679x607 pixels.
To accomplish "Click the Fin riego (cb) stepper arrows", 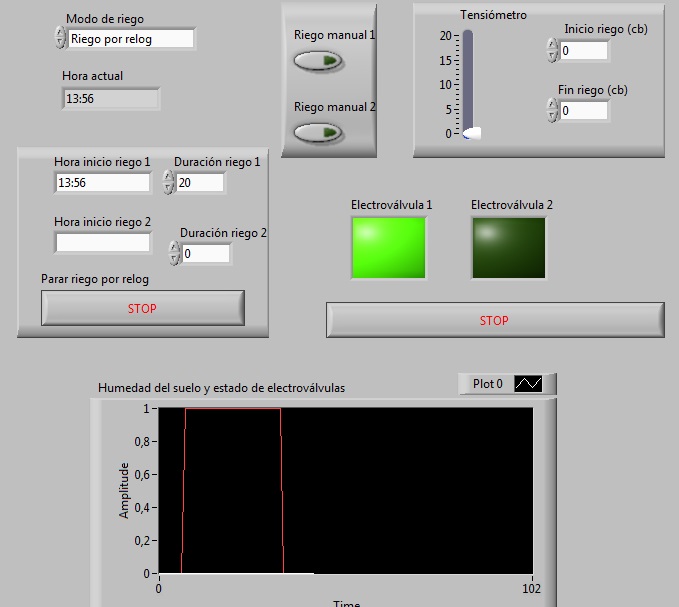I will coord(552,110).
